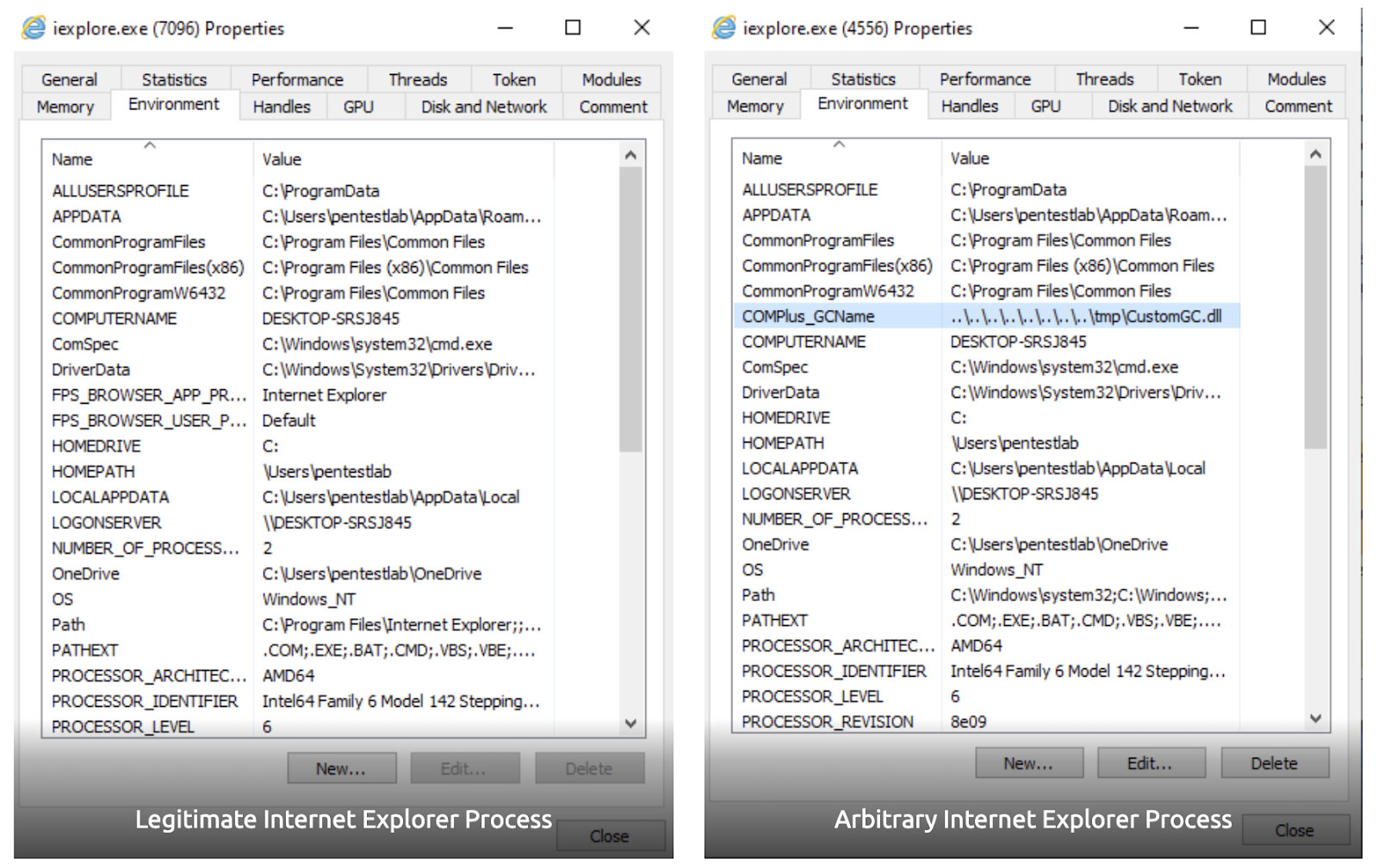1378x868 pixels.
Task: Open Modules tab in 4556 Properties window
Action: coord(1296,79)
